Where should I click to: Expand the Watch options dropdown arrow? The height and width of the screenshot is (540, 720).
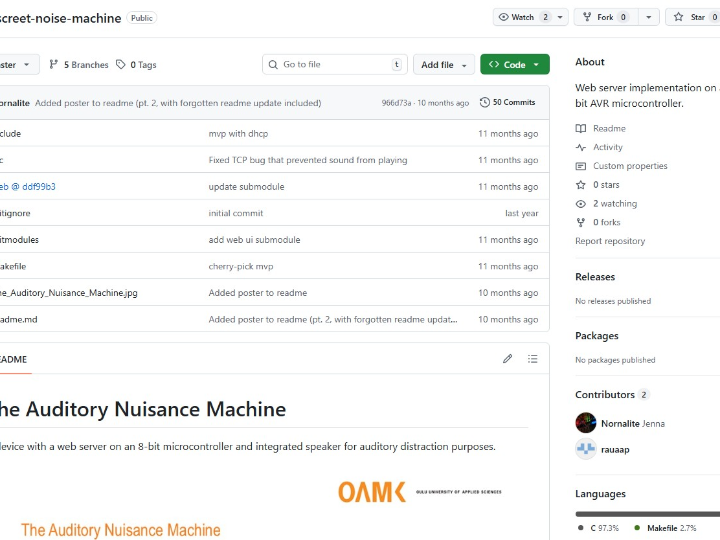[559, 17]
